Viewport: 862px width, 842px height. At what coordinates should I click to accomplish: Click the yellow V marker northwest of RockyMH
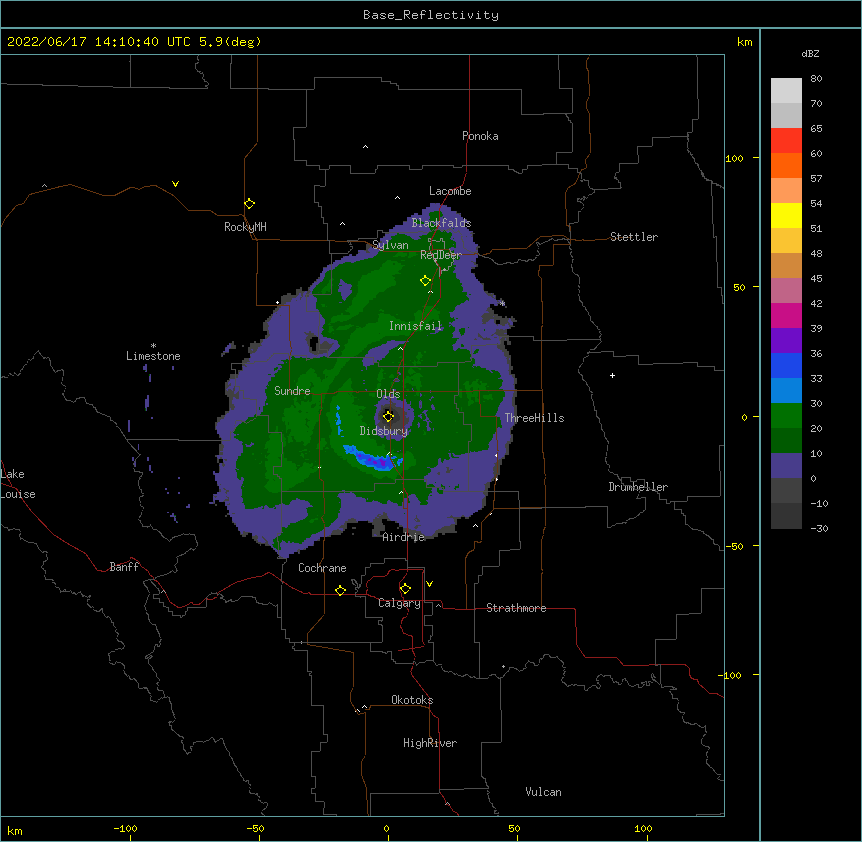pos(175,184)
